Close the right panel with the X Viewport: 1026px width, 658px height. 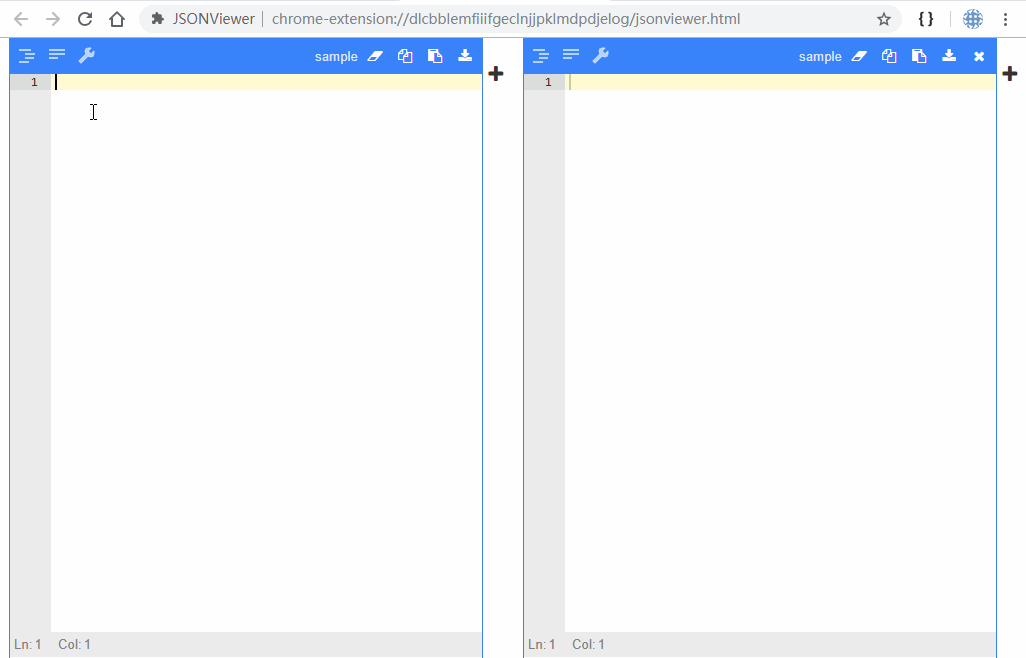979,56
